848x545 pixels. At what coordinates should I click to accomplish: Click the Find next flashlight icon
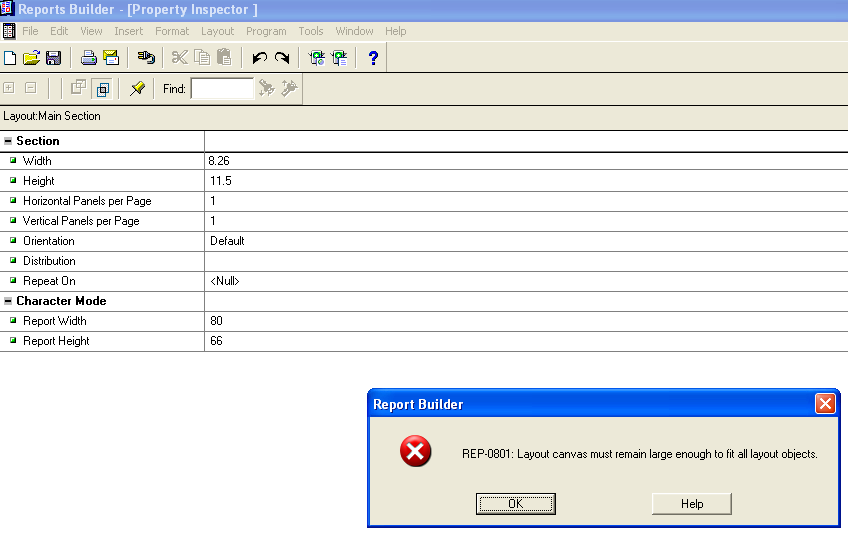[266, 88]
